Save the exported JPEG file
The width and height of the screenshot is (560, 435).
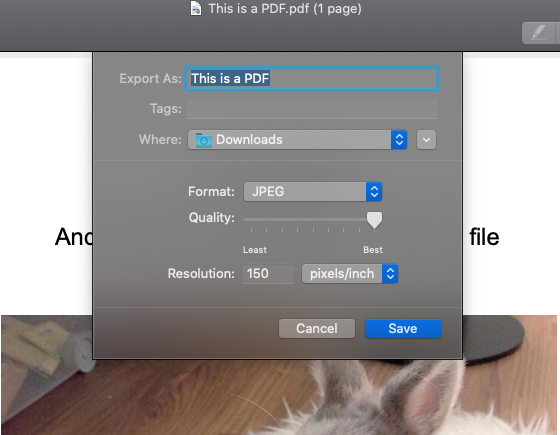click(x=403, y=329)
